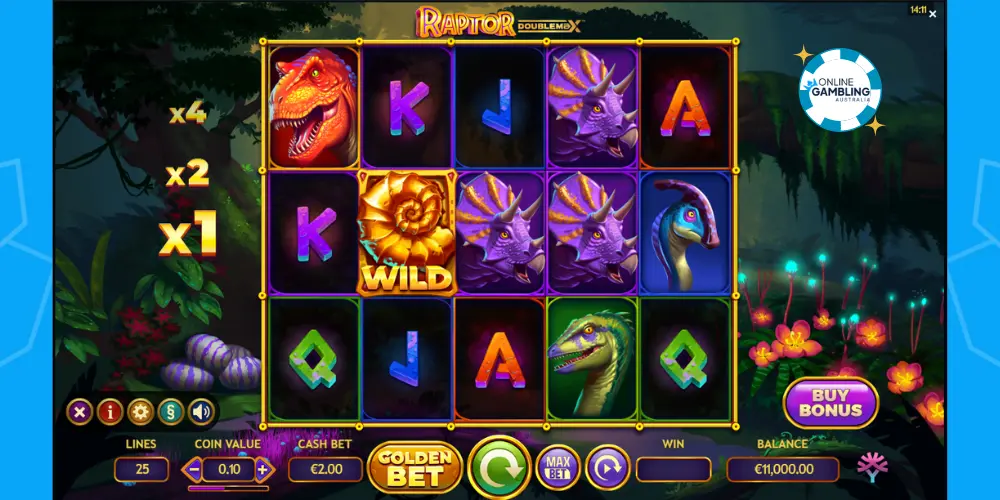
Task: Click the Lines count field showing 25
Action: coord(142,470)
